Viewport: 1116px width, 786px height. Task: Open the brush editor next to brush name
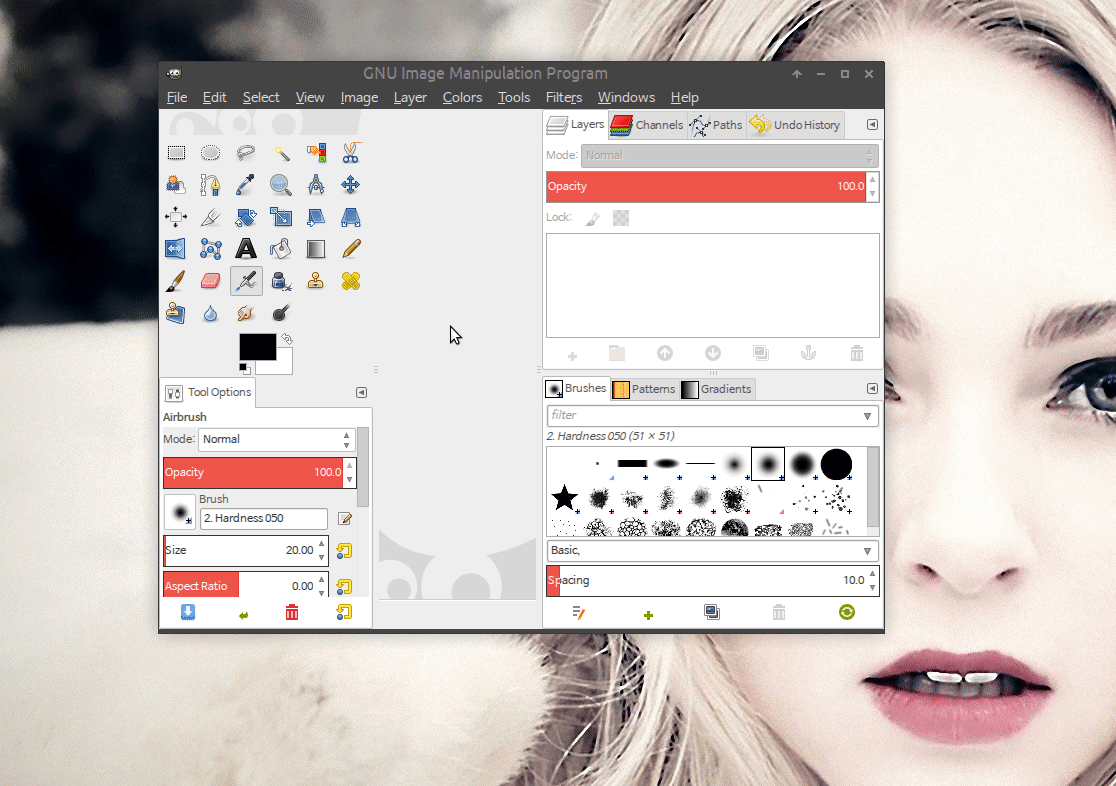pyautogui.click(x=344, y=518)
